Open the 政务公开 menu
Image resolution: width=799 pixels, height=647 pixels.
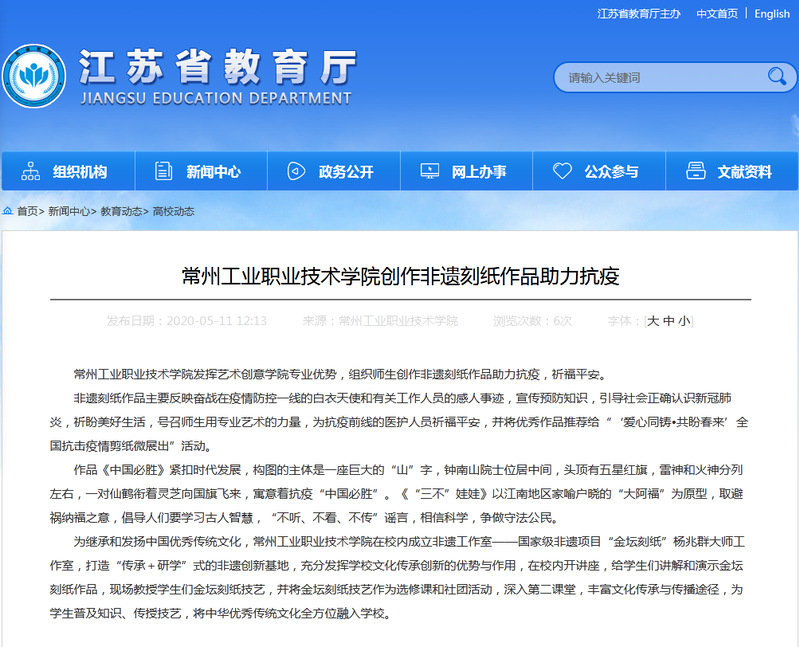(x=334, y=171)
